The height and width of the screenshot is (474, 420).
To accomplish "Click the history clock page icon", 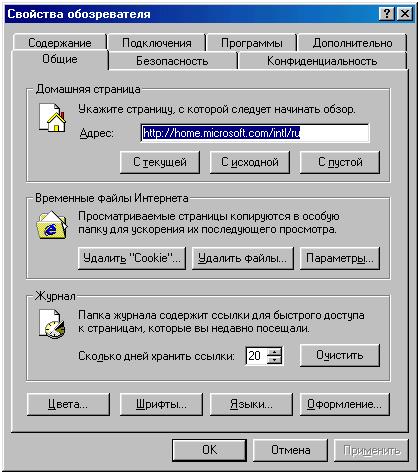I will click(x=52, y=324).
